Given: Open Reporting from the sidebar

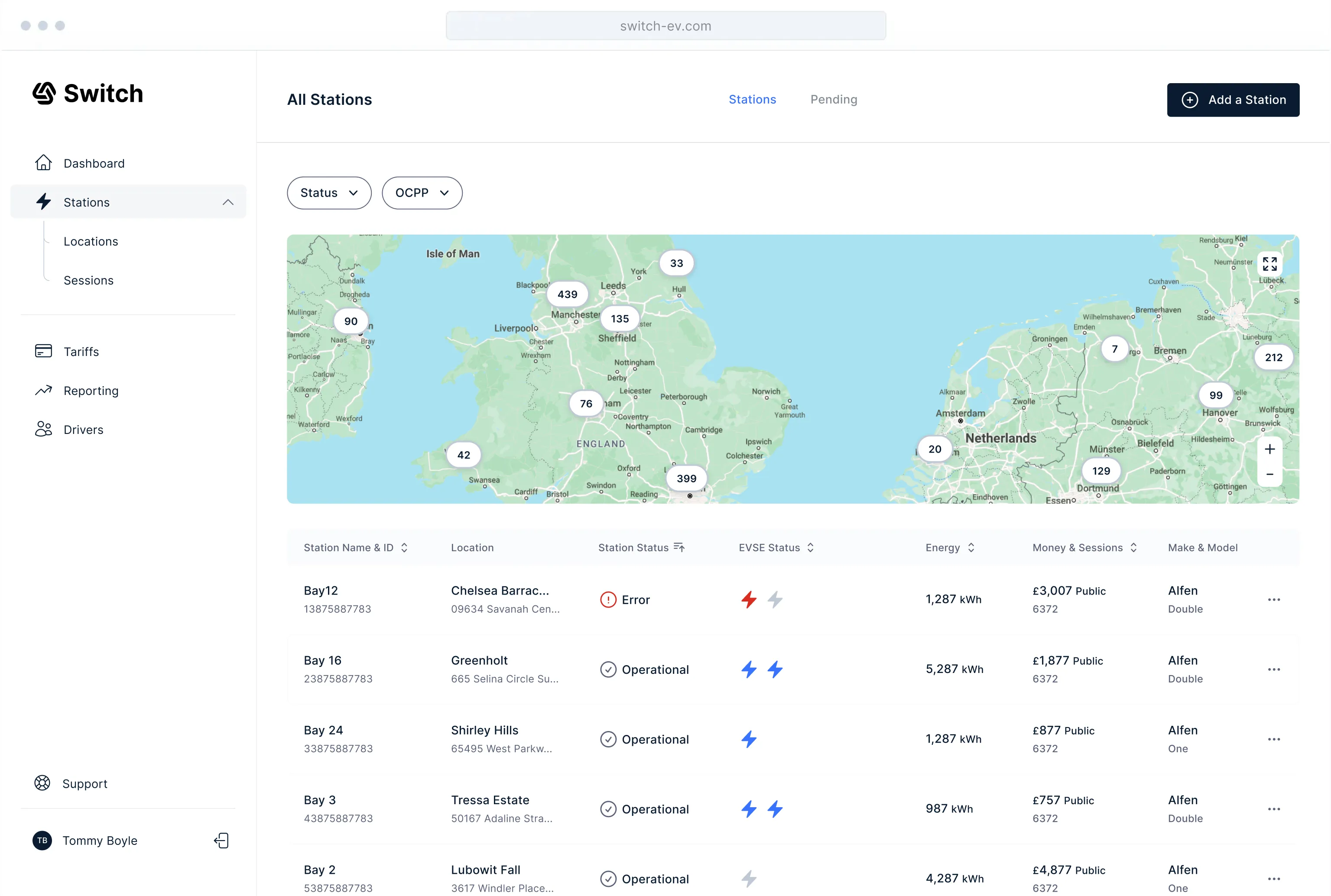Looking at the screenshot, I should (x=90, y=391).
